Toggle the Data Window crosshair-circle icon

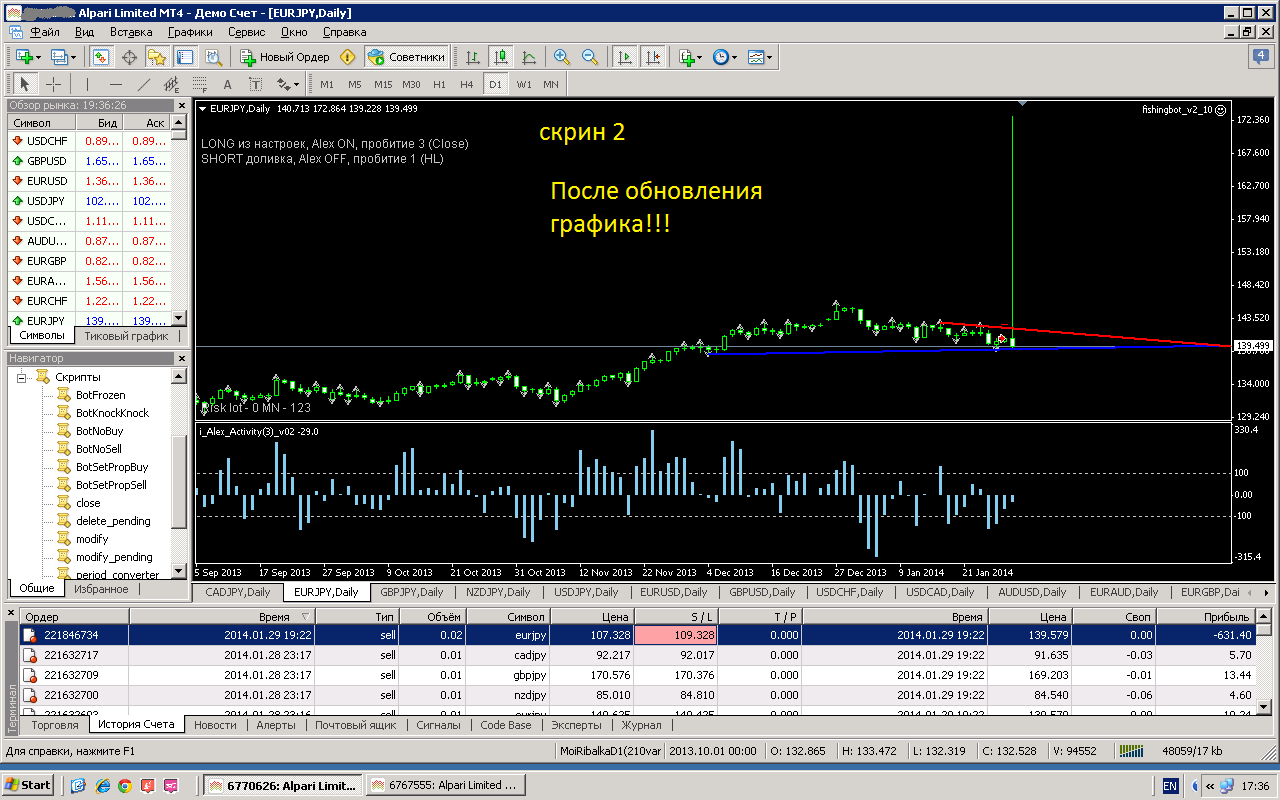129,57
